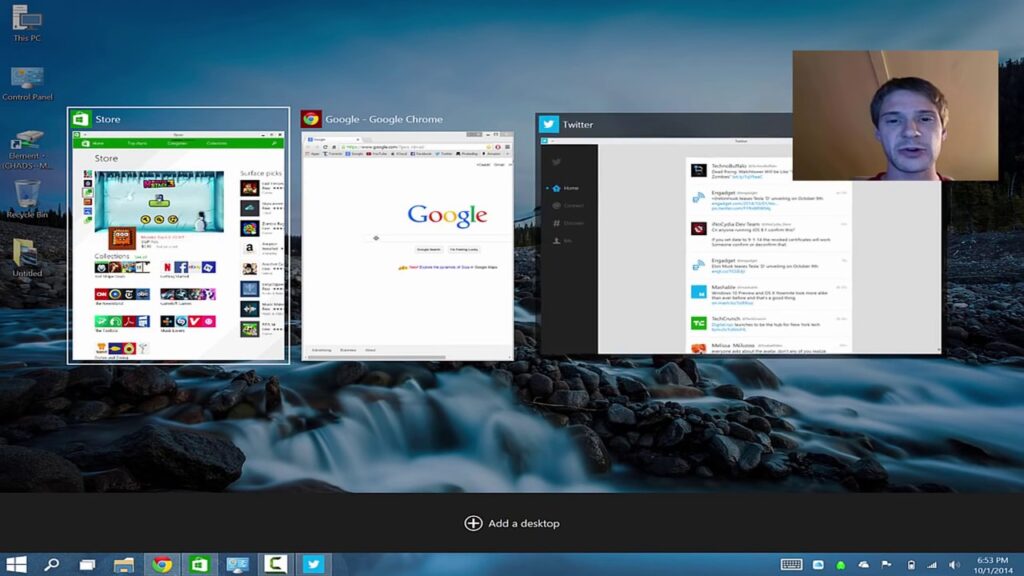This screenshot has height=576, width=1024.
Task: Click the I'm Feeling Lucky button on Google
Action: (x=465, y=249)
